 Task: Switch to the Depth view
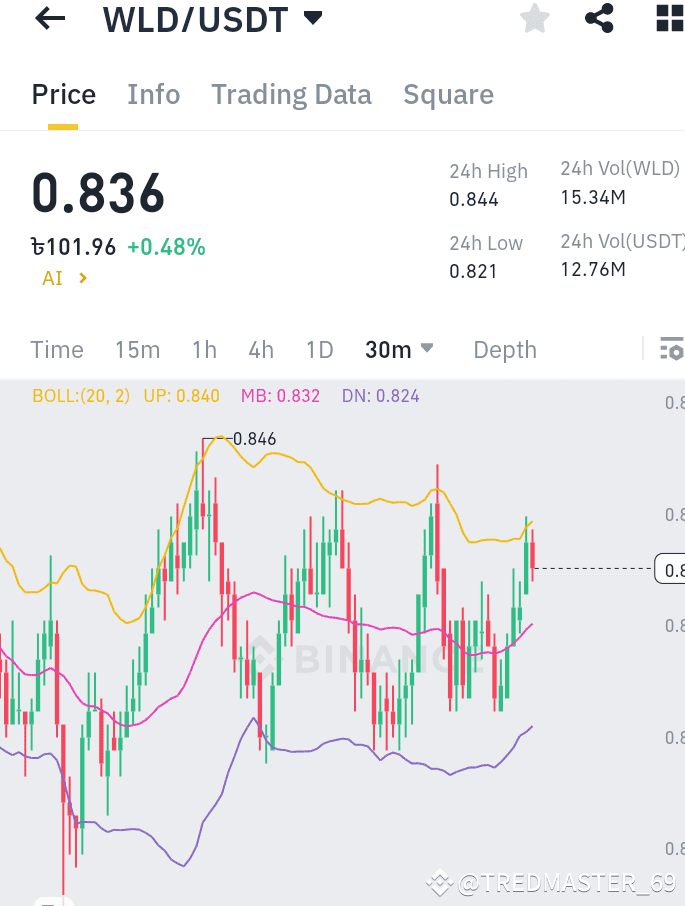(x=504, y=350)
